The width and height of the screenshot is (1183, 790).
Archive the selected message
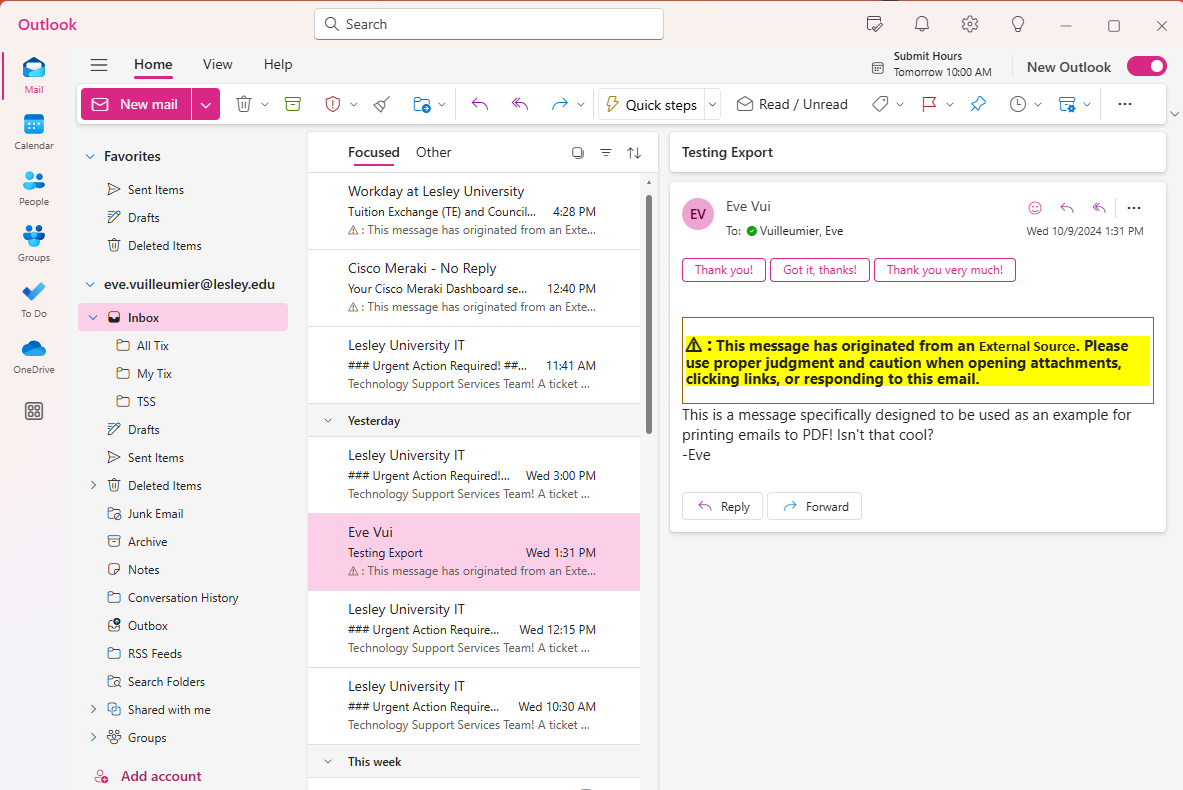293,104
